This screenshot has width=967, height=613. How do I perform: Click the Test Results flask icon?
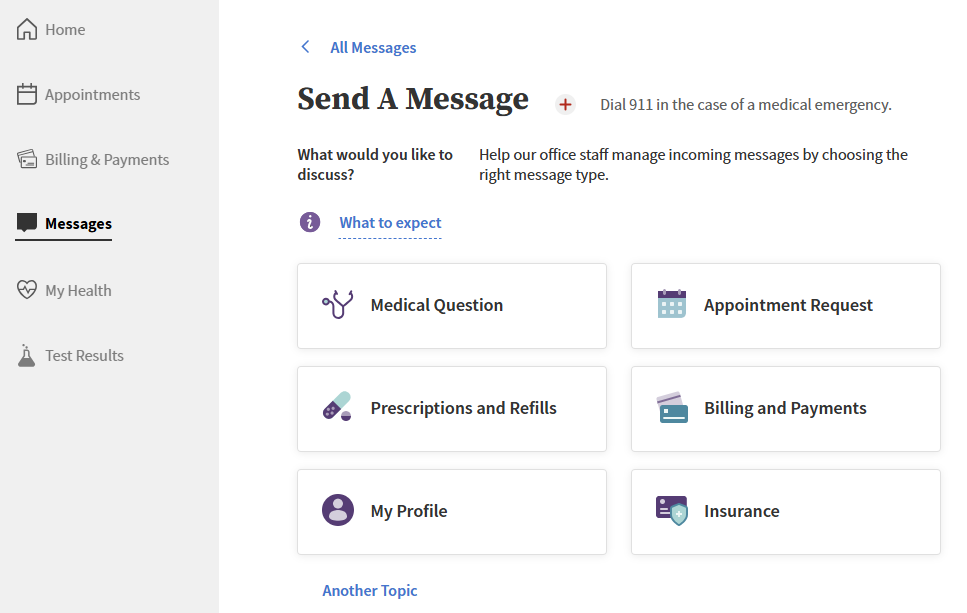[26, 354]
